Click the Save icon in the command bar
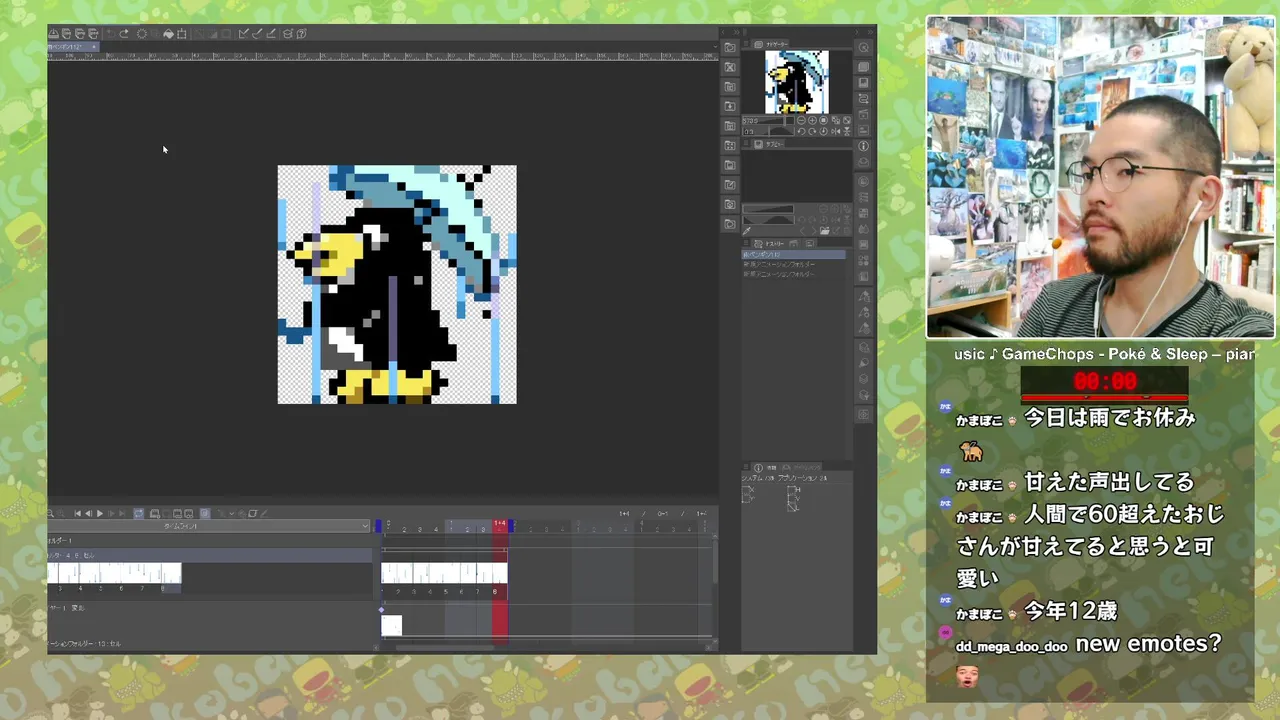The image size is (1280, 720). [93, 34]
